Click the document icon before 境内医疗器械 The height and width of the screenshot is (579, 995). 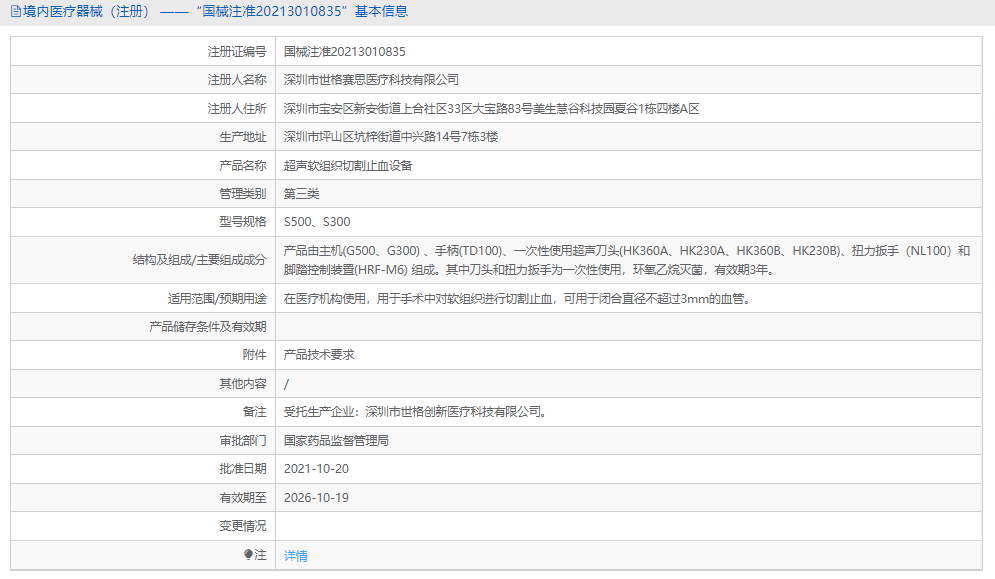pos(14,11)
